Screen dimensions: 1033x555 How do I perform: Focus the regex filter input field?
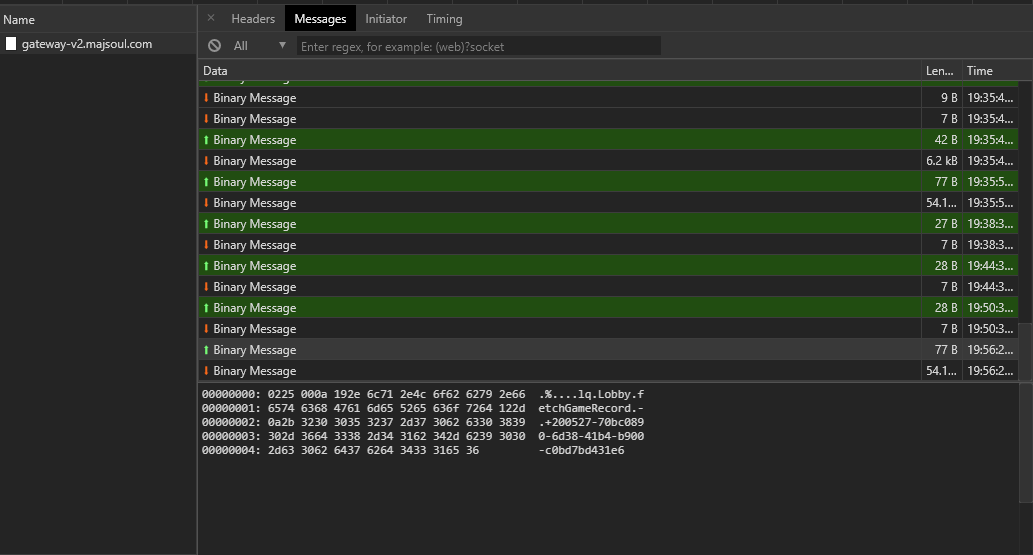(x=478, y=46)
